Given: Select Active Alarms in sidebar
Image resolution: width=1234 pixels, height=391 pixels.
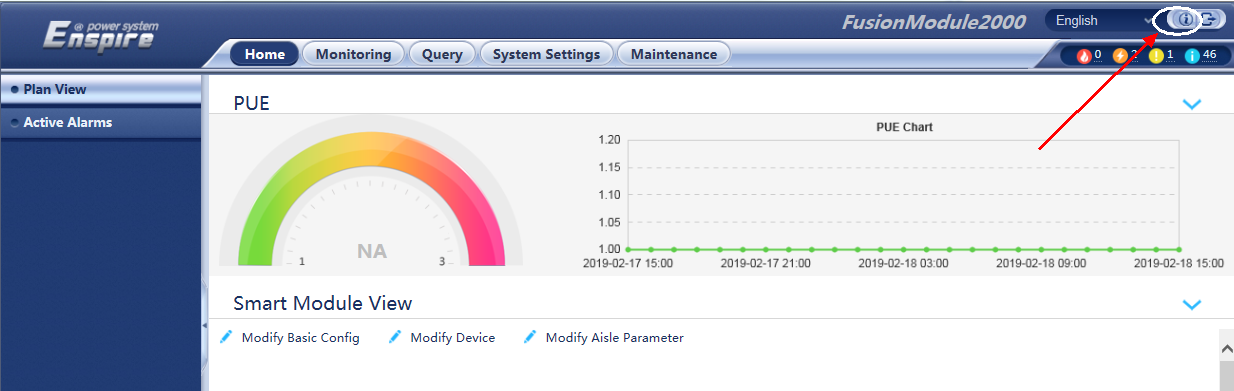Looking at the screenshot, I should [x=100, y=122].
